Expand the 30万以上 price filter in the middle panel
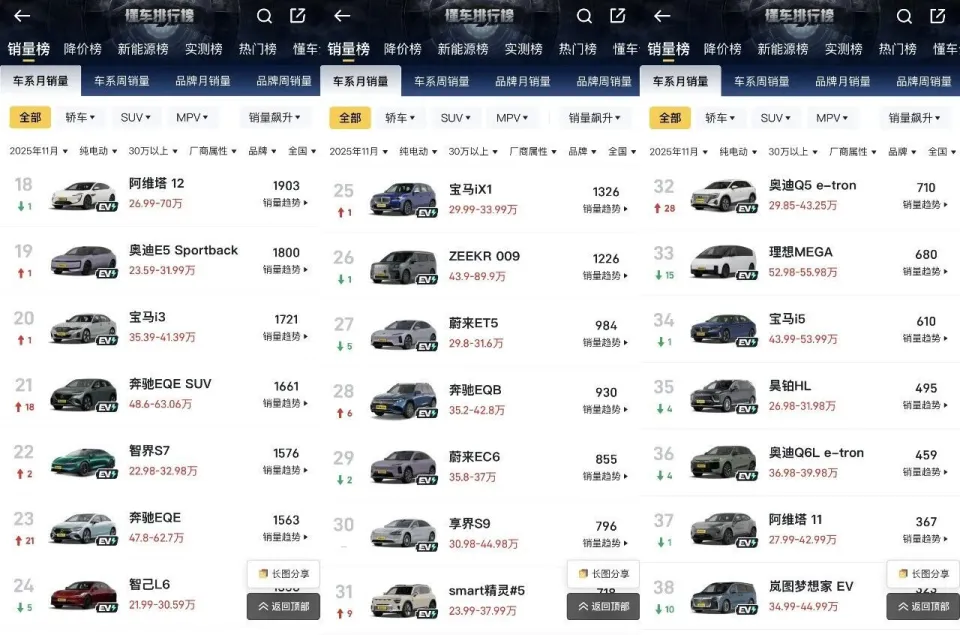The image size is (960, 635). click(x=472, y=152)
